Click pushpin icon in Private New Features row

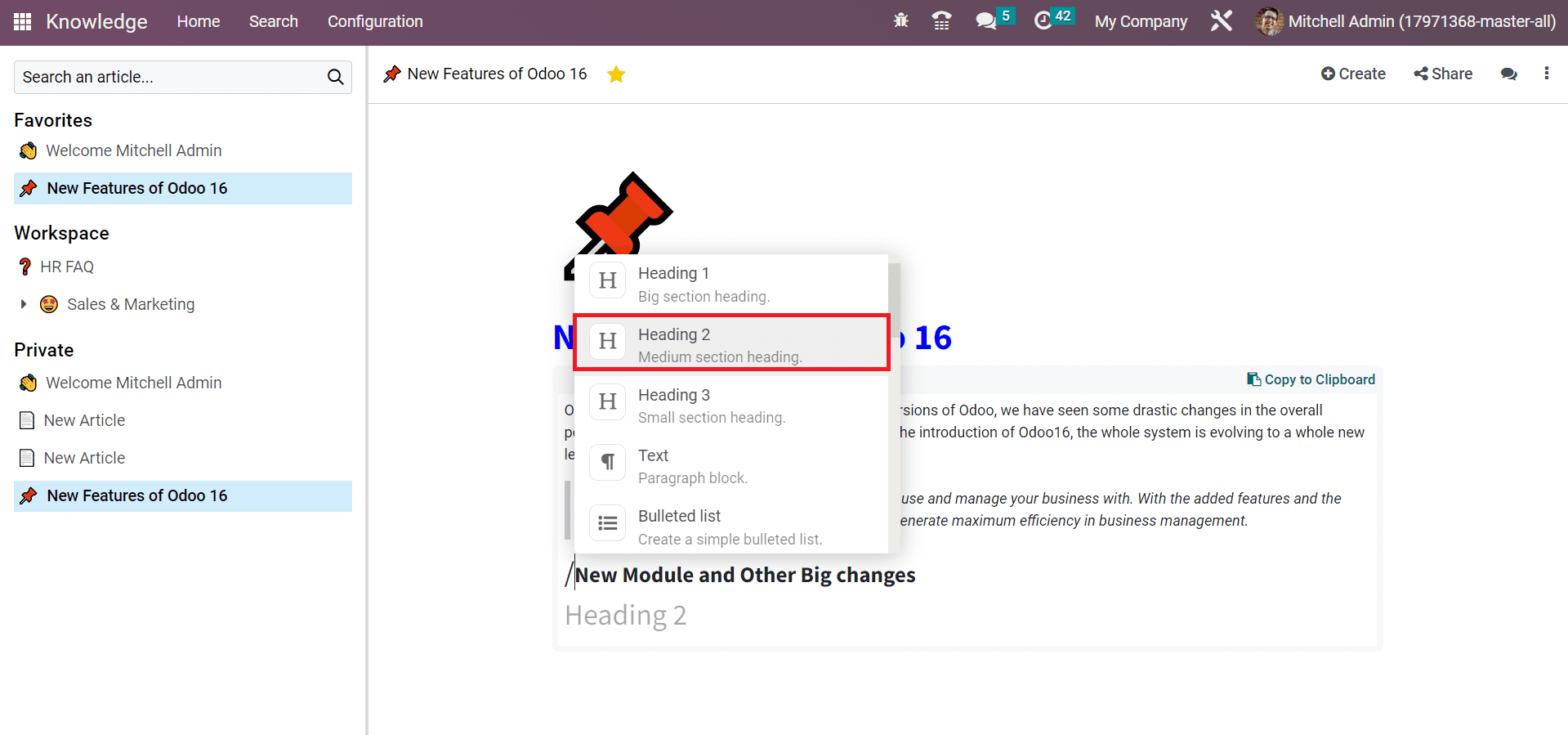click(29, 495)
